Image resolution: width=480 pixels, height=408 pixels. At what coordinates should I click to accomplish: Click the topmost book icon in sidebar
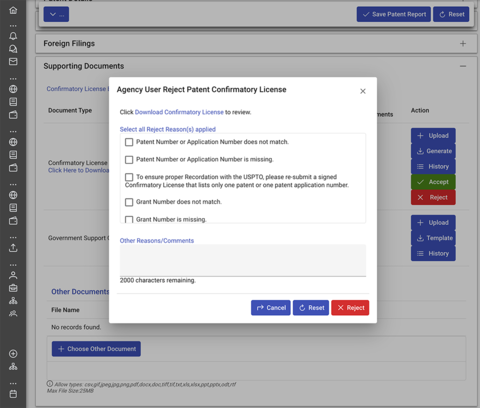[13, 102]
